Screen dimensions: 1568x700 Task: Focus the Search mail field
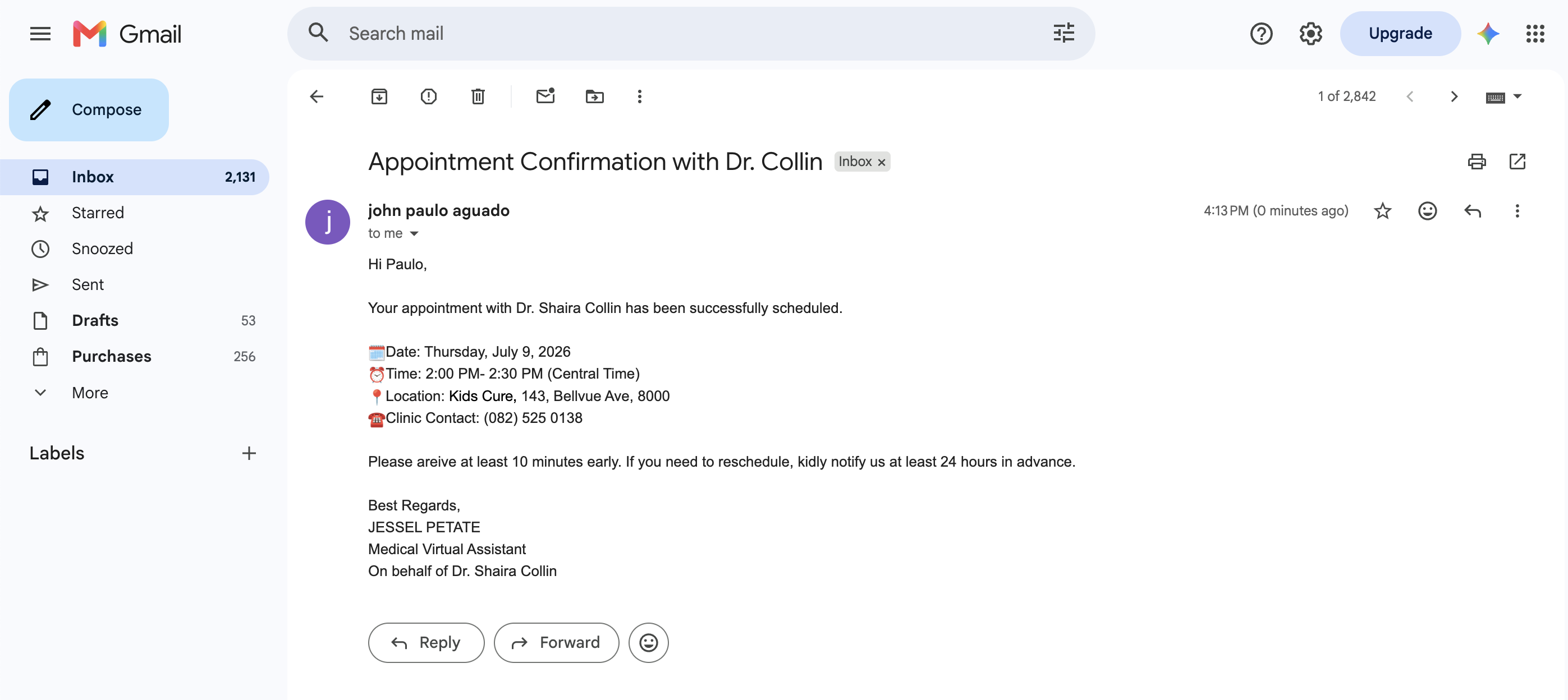[x=691, y=34]
